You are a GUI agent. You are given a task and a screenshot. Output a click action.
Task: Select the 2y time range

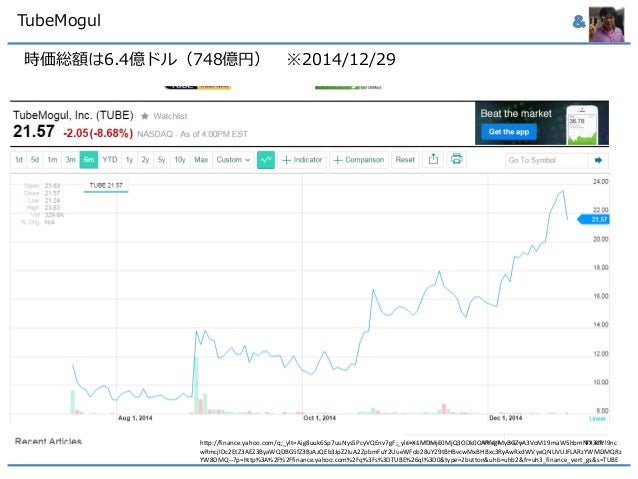point(145,160)
